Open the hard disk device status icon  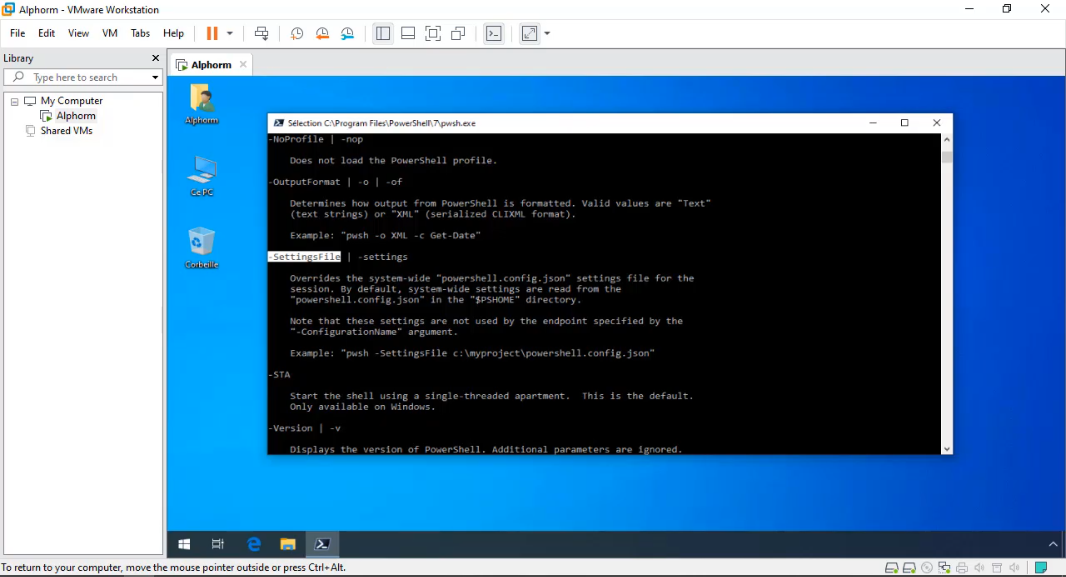tap(891, 567)
